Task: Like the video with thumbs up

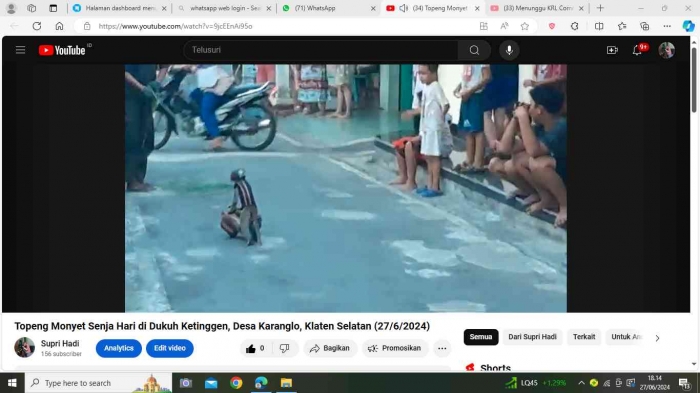Action: pos(255,348)
